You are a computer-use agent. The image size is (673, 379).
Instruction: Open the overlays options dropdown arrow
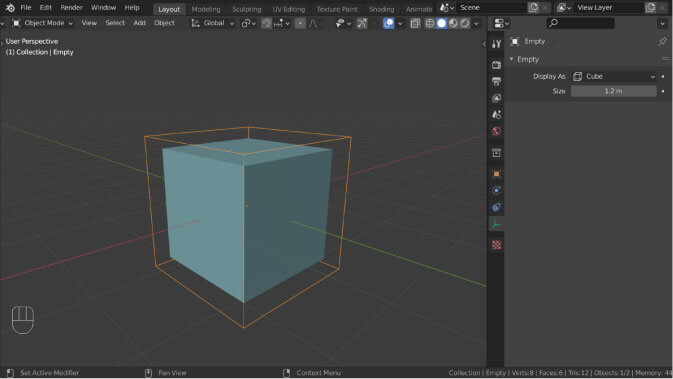(x=400, y=23)
